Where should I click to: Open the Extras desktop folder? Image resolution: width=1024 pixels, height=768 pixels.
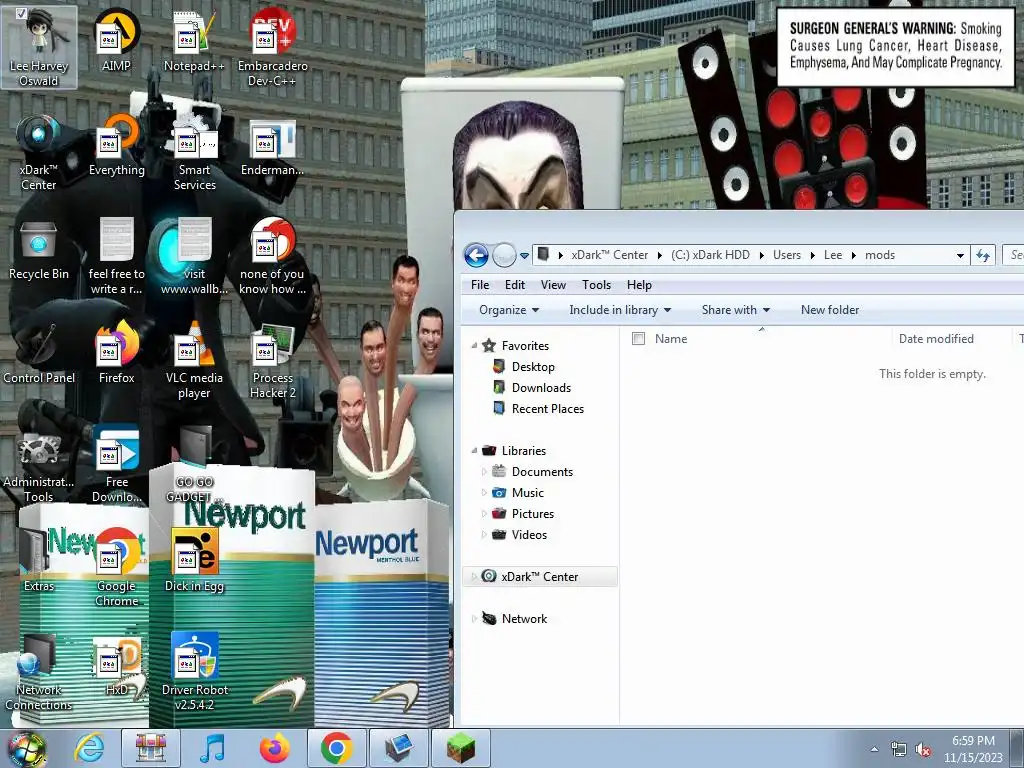(x=39, y=560)
